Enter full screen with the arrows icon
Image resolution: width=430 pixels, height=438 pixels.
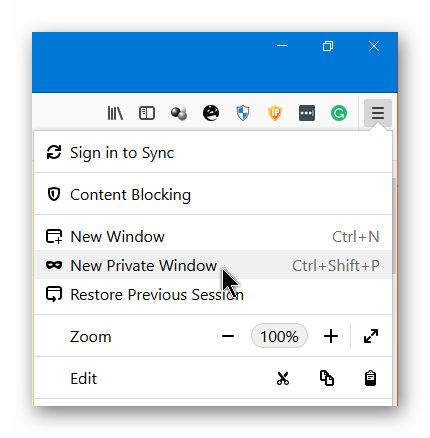click(x=371, y=336)
